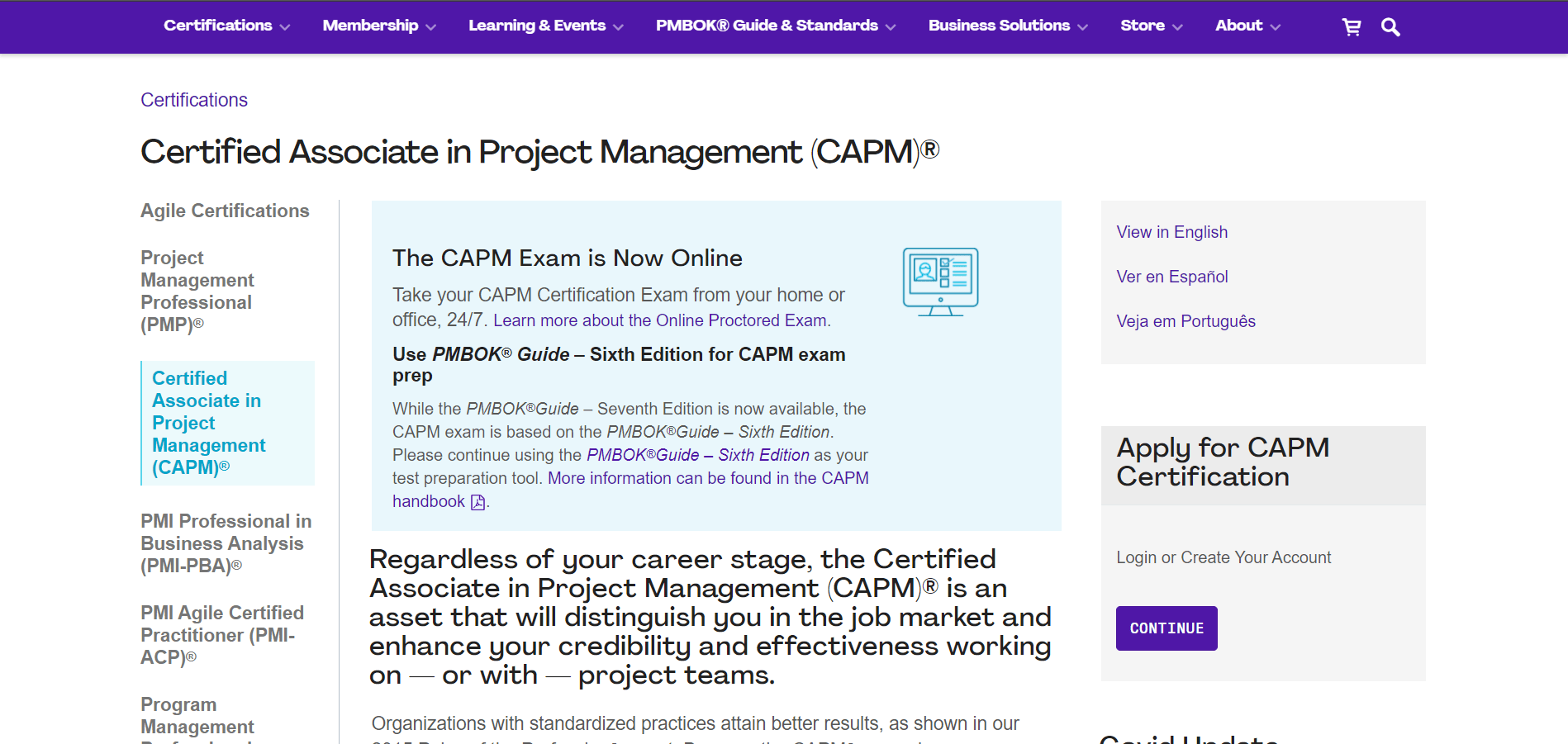Expand PMBOK Guide & Standards chevron
1568x744 pixels.
891,27
